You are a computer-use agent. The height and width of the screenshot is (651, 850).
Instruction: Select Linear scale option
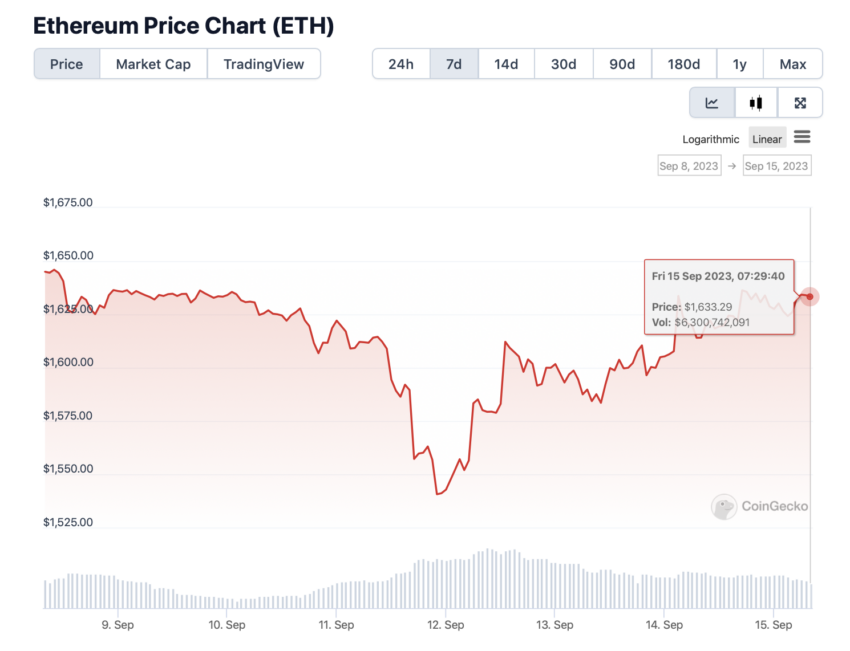[x=767, y=139]
